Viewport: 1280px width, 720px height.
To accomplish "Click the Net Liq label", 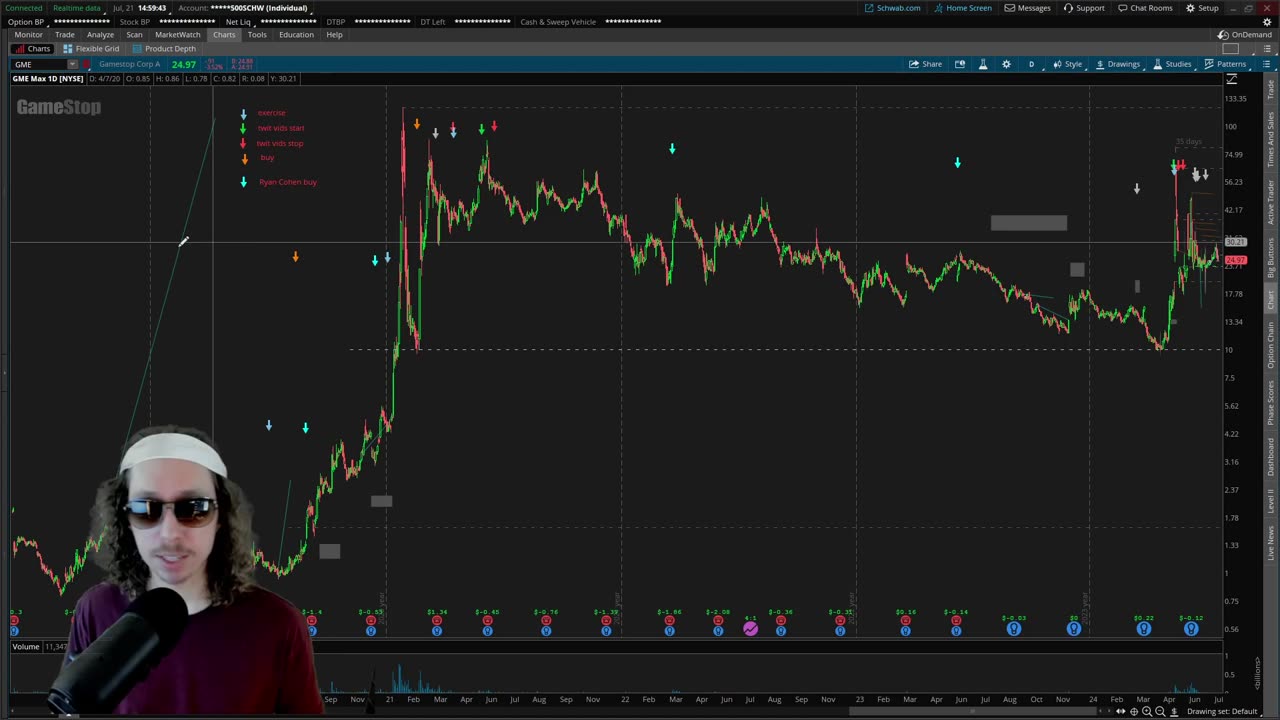I will point(238,22).
